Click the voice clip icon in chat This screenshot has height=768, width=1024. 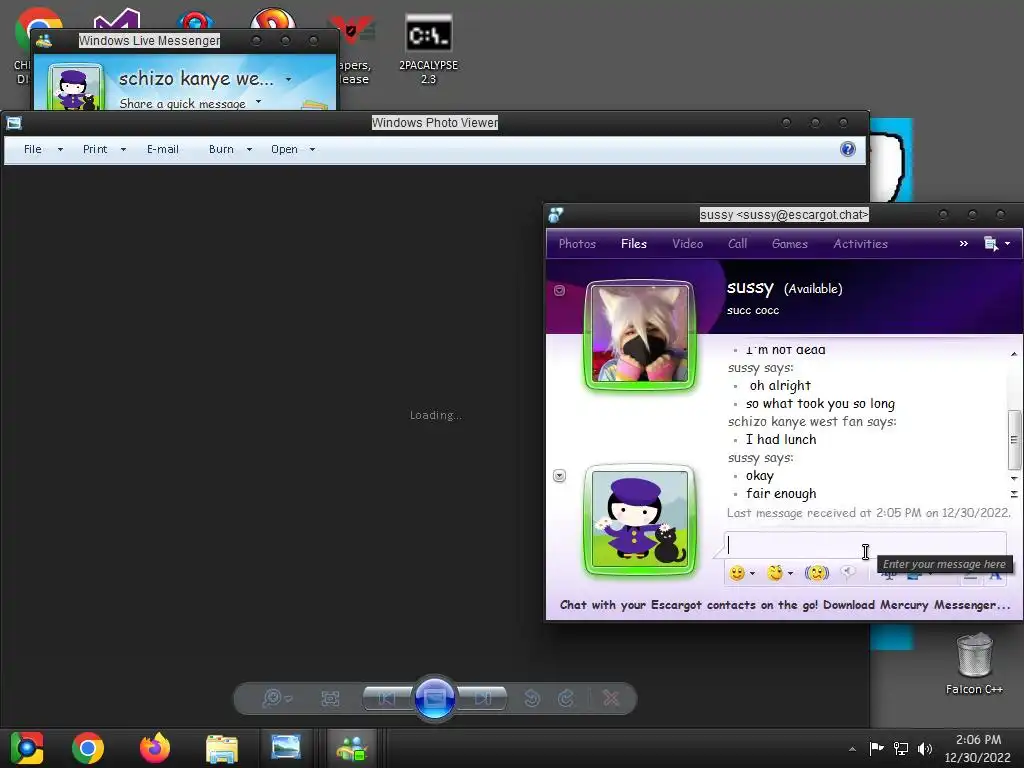848,573
